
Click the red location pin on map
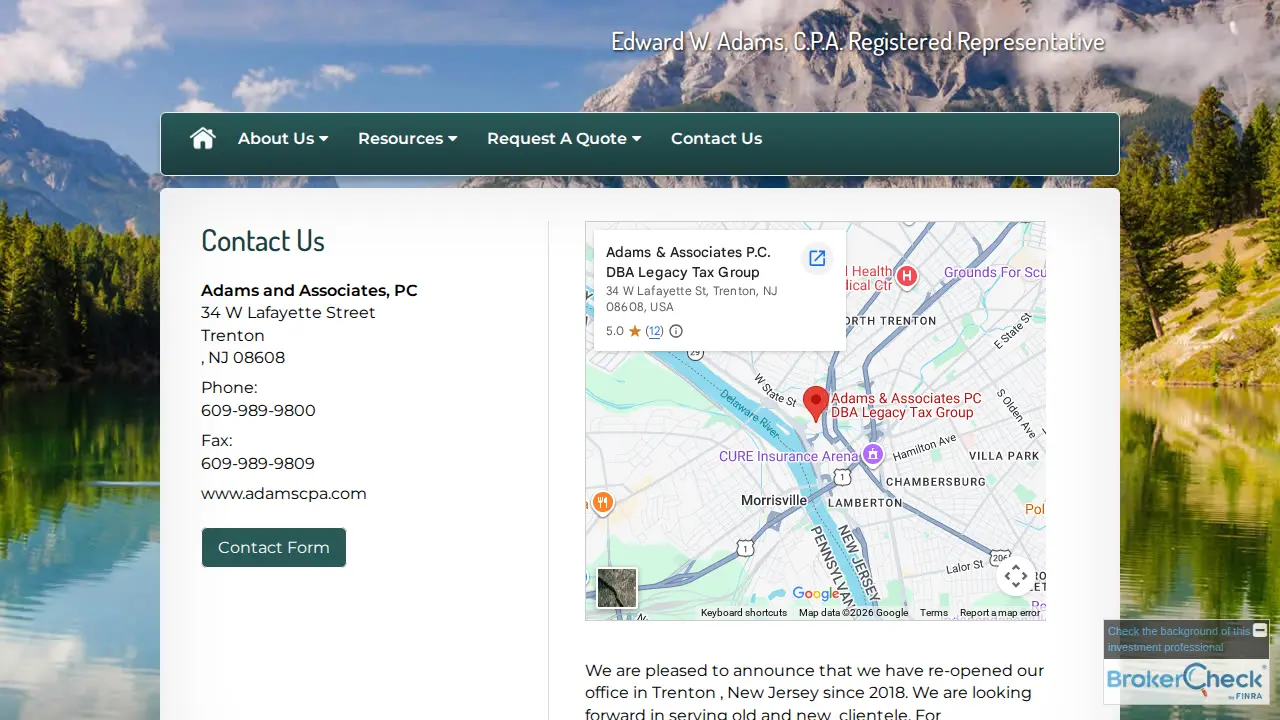(x=816, y=404)
